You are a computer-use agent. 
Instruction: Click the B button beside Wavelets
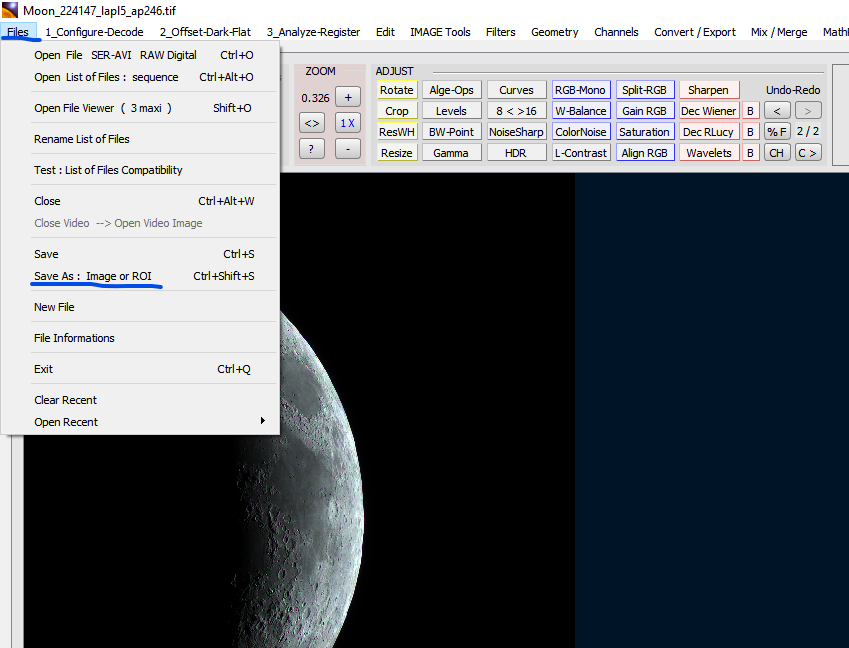point(750,153)
